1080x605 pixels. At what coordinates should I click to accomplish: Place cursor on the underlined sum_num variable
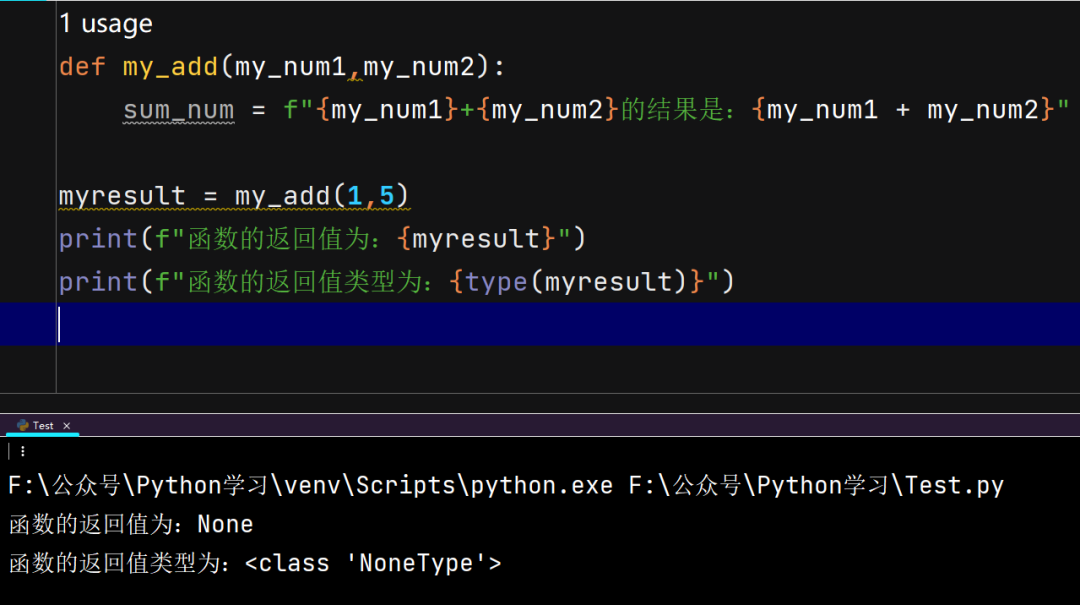[178, 108]
